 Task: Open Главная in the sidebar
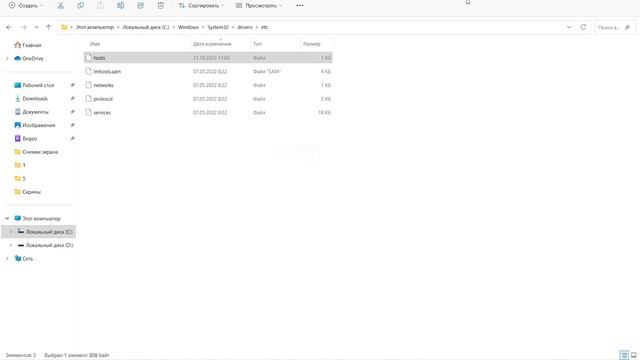coord(28,45)
